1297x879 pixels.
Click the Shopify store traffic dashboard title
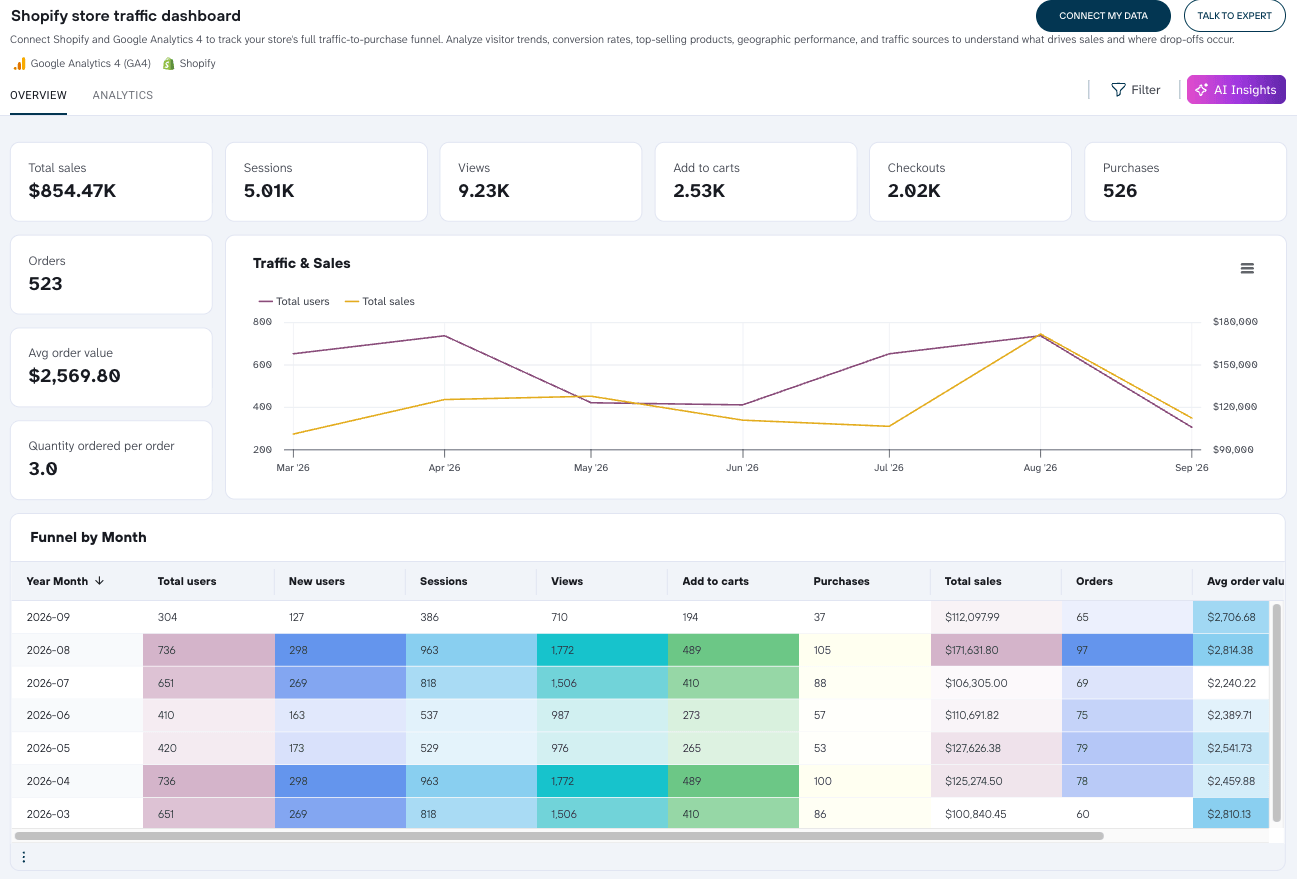tap(126, 16)
